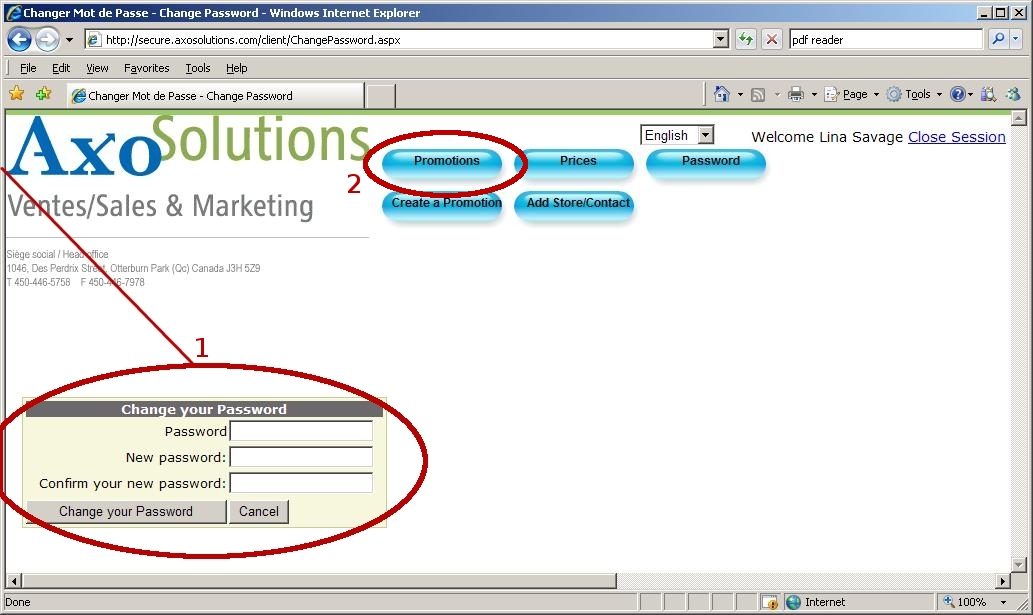Click the Create a Promotion button
1033x615 pixels.
[x=442, y=205]
